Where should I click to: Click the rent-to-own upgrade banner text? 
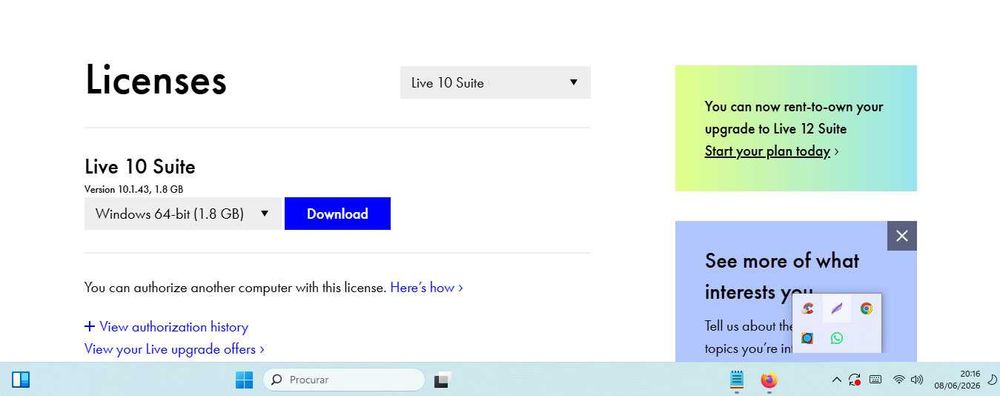[794, 117]
